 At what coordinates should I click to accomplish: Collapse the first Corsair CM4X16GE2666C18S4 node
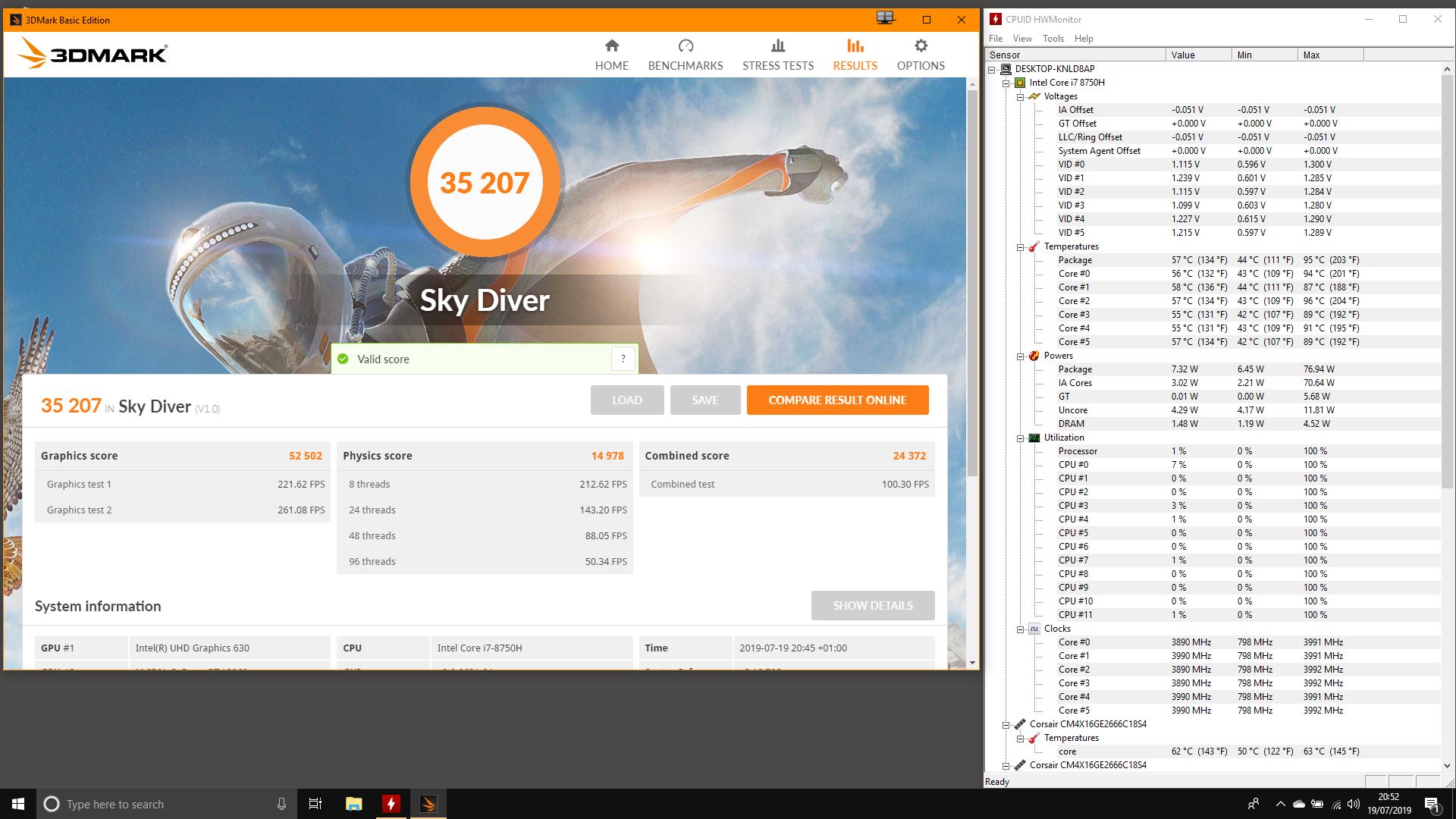click(x=1006, y=724)
